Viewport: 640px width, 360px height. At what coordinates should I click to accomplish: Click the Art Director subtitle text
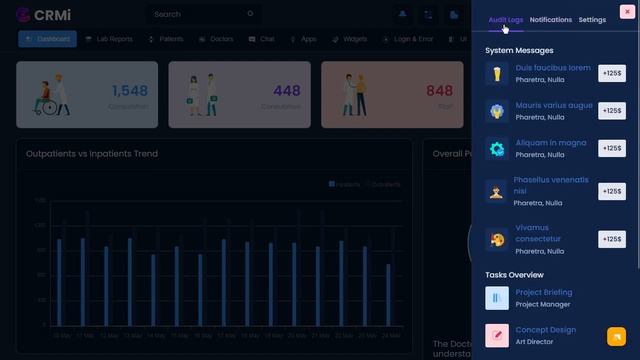(534, 342)
